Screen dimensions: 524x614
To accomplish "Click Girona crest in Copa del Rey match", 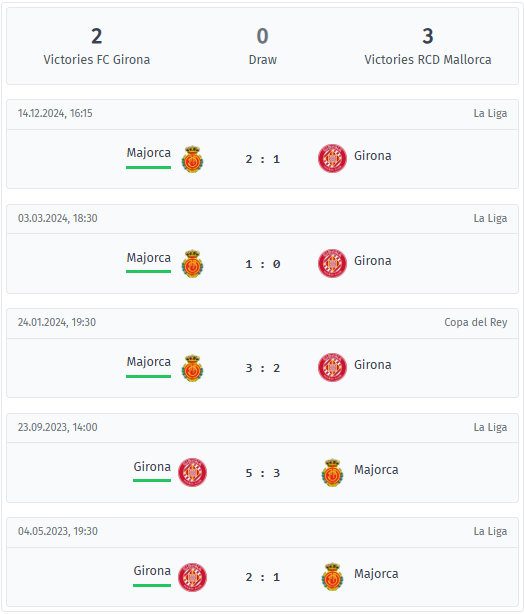I will (332, 367).
